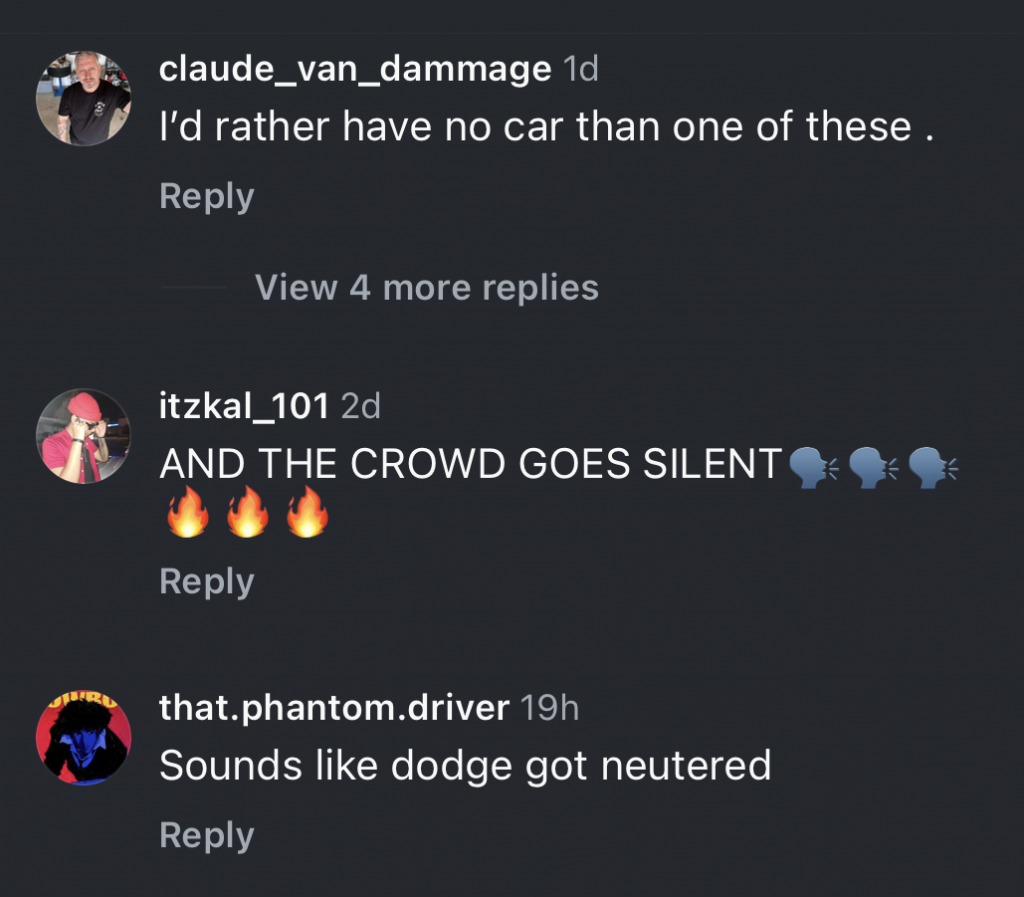Open that.phantom.driver's red and blue avatar

pyautogui.click(x=84, y=738)
